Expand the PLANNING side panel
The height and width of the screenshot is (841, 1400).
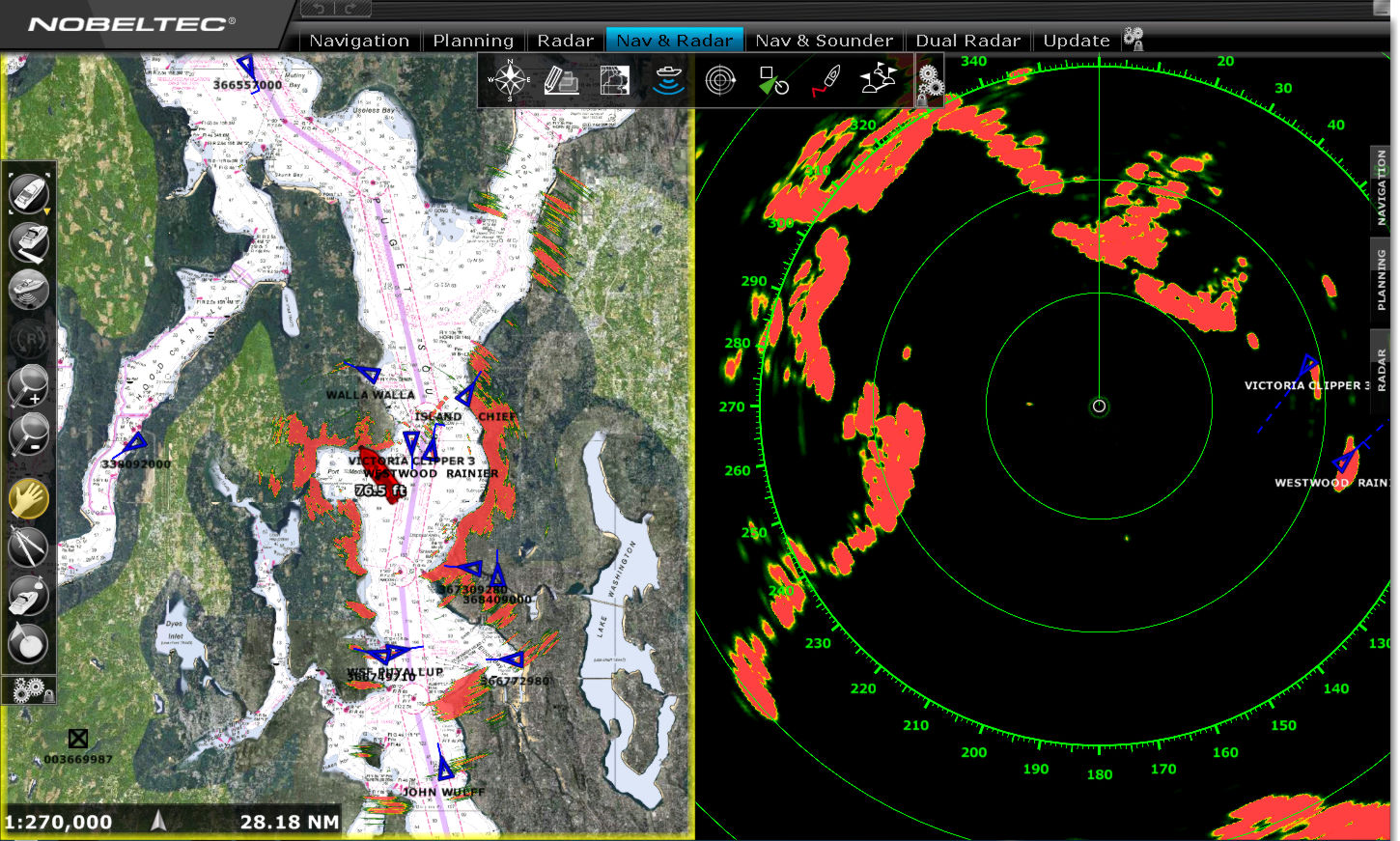tap(1382, 280)
